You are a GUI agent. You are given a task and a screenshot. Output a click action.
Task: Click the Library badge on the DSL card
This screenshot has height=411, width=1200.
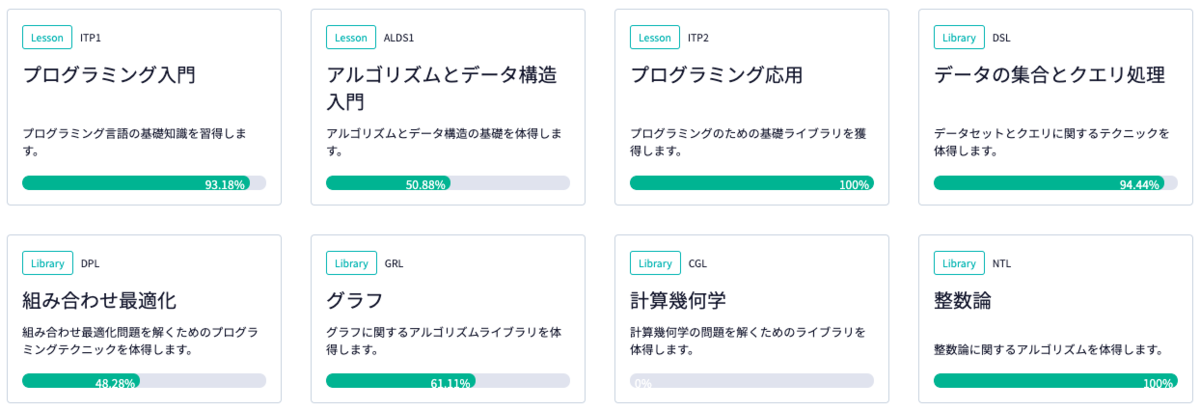pyautogui.click(x=959, y=38)
